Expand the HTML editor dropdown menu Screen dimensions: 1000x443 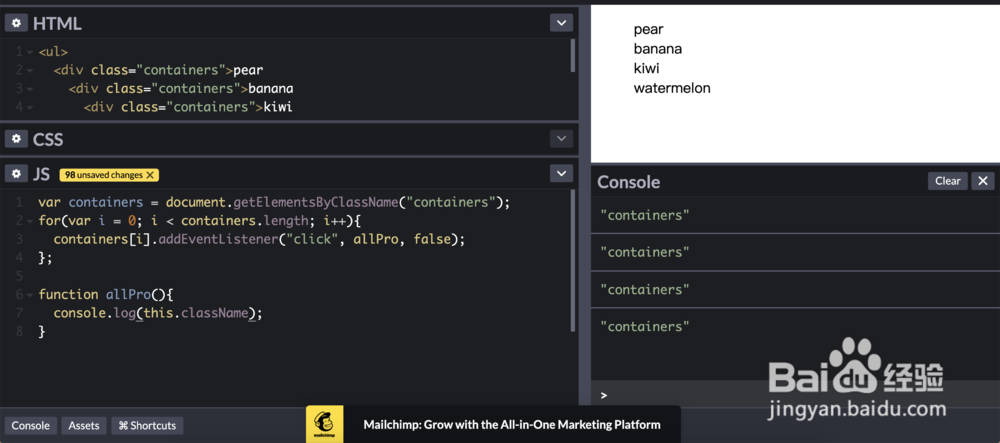point(561,23)
